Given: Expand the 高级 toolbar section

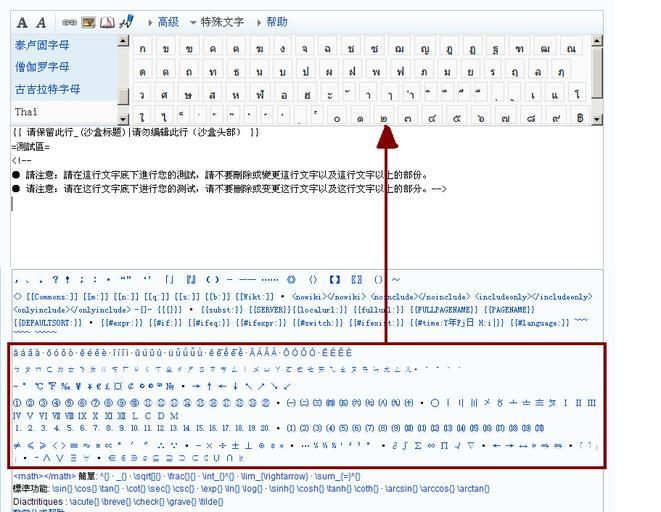Looking at the screenshot, I should pos(167,22).
